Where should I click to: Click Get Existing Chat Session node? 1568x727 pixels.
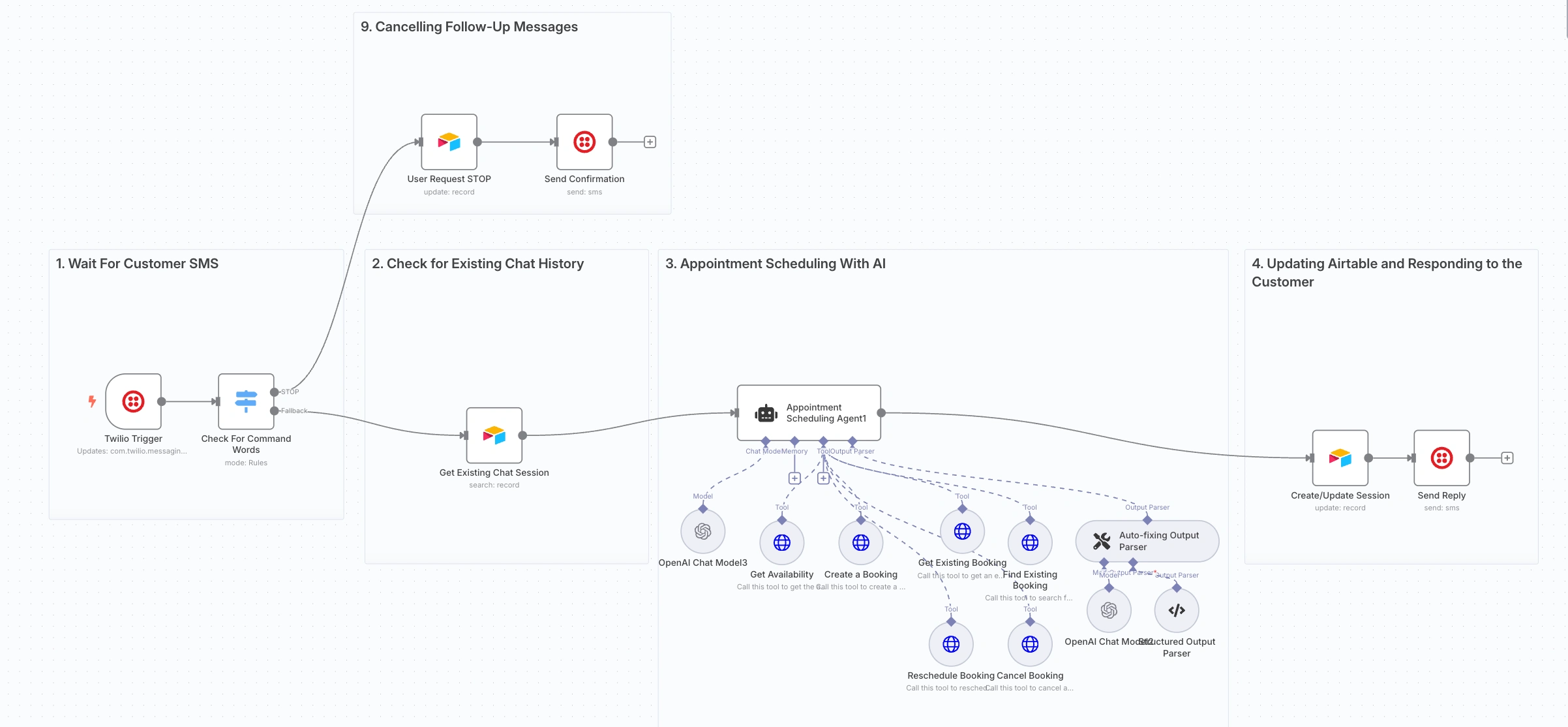494,435
